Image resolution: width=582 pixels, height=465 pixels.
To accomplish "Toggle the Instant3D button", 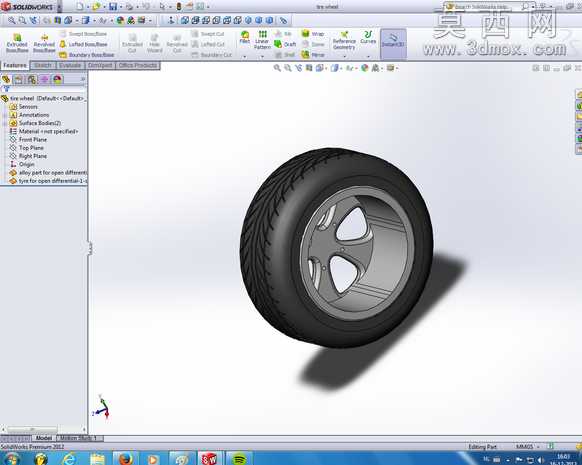I will (393, 40).
